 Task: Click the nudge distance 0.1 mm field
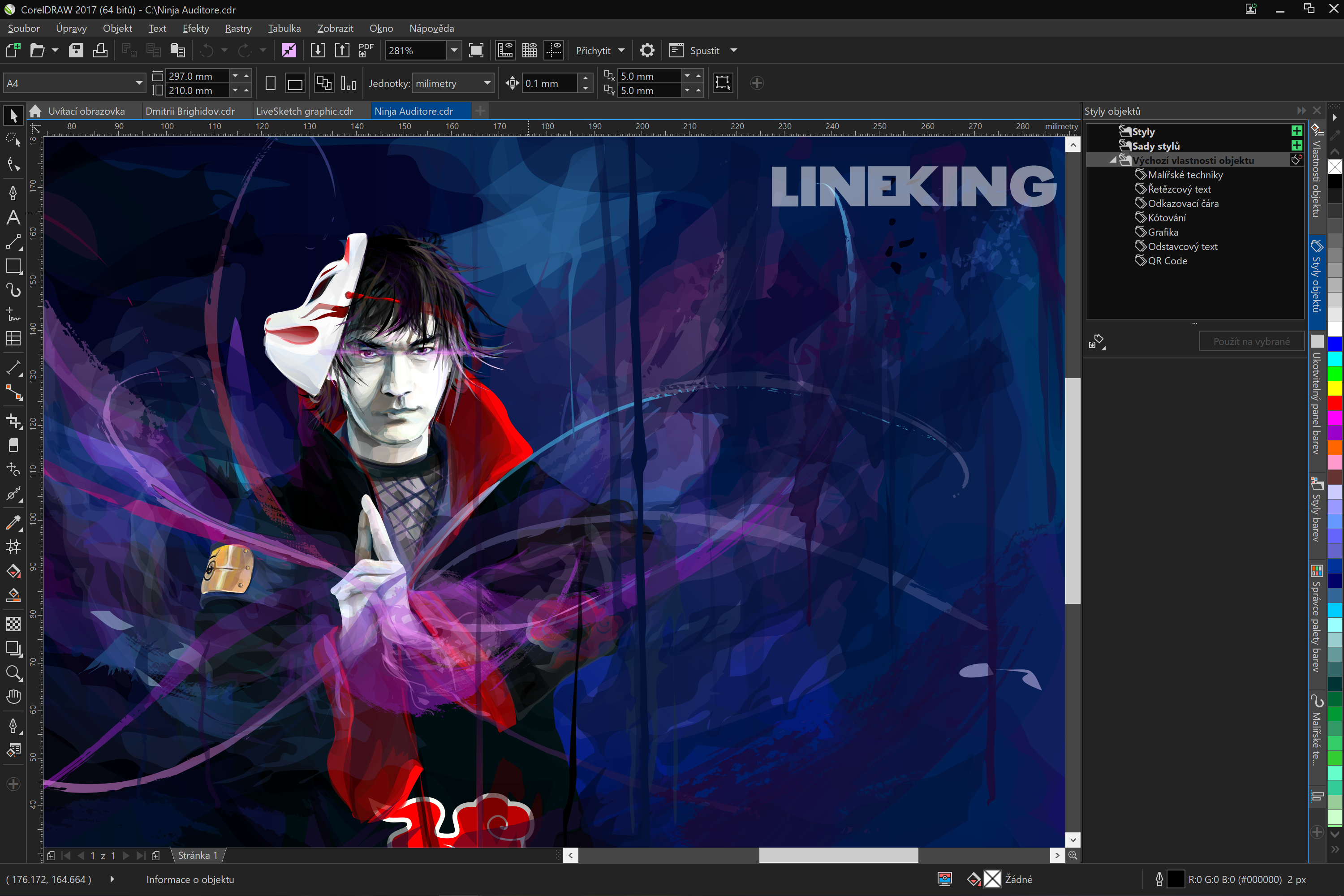click(550, 83)
